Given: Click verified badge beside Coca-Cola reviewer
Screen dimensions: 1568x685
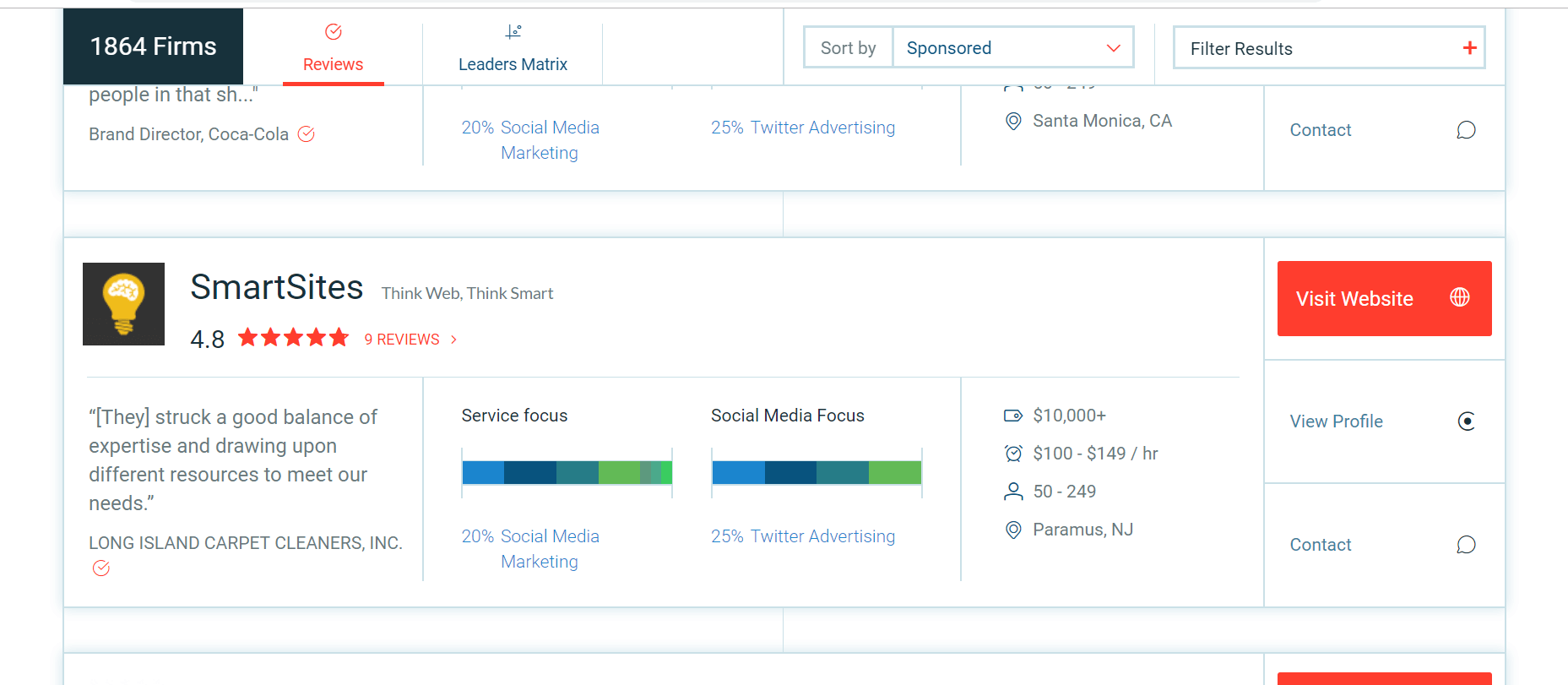Looking at the screenshot, I should coord(307,134).
